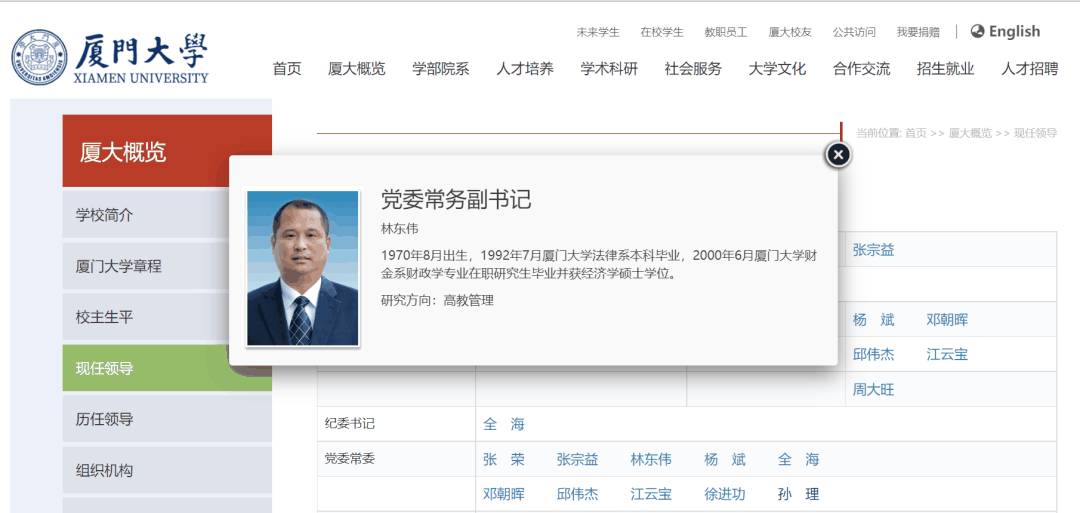
Task: Select 校主生平 in the sidebar
Action: (105, 317)
